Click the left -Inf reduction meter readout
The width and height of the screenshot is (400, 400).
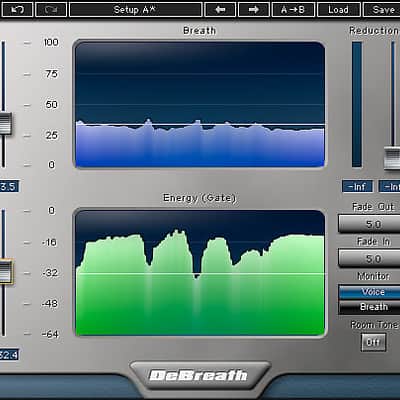pyautogui.click(x=357, y=186)
